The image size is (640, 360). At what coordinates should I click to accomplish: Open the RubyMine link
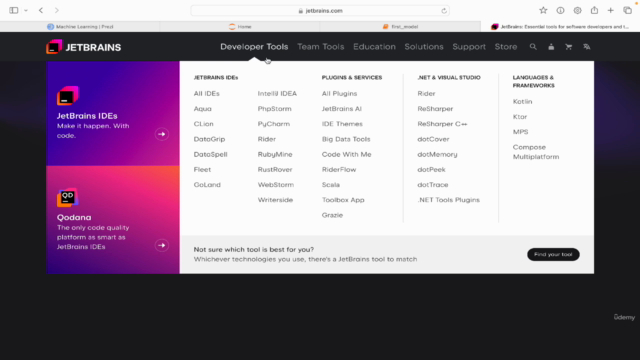(275, 154)
